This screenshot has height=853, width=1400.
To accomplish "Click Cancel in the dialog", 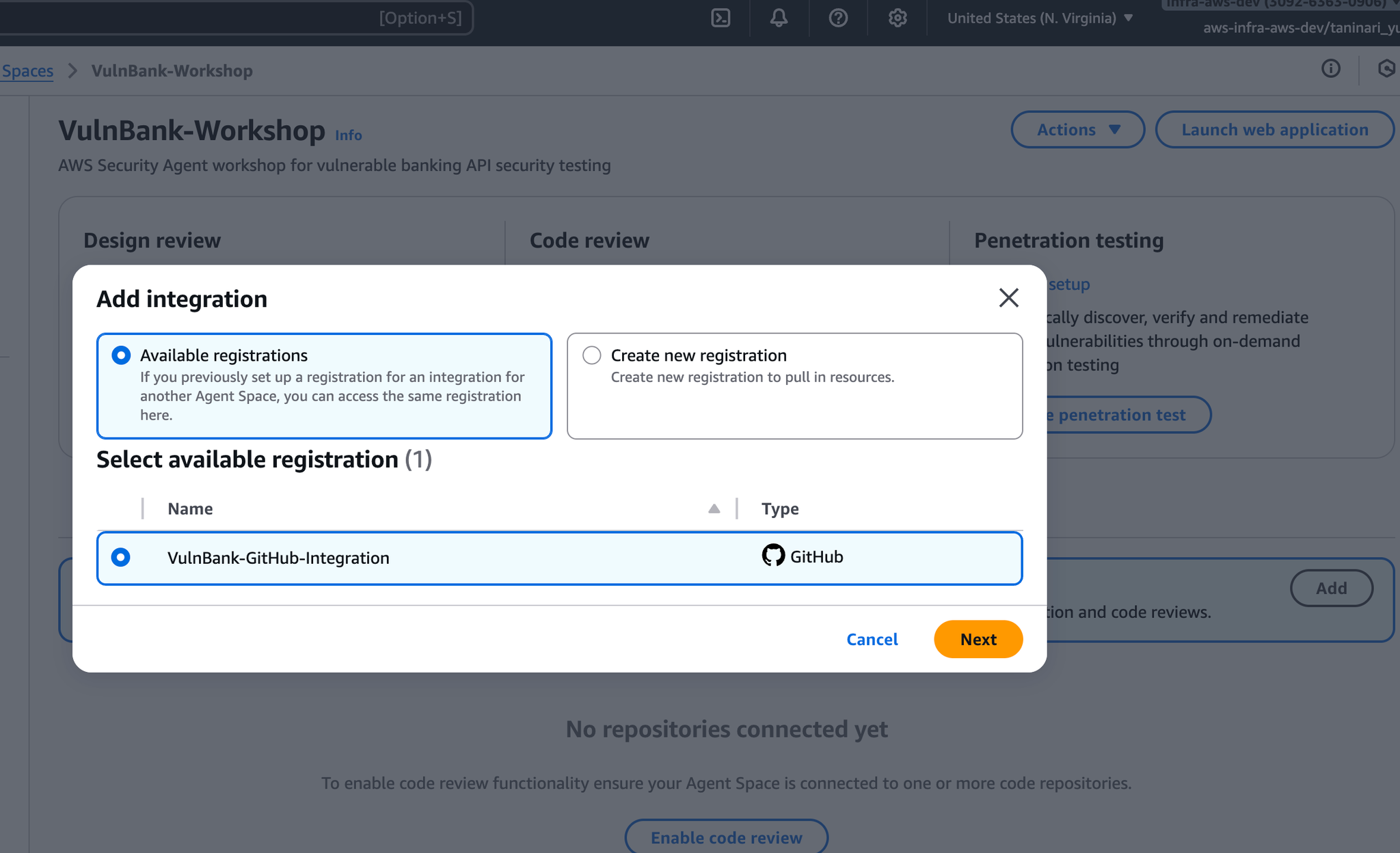I will [872, 639].
